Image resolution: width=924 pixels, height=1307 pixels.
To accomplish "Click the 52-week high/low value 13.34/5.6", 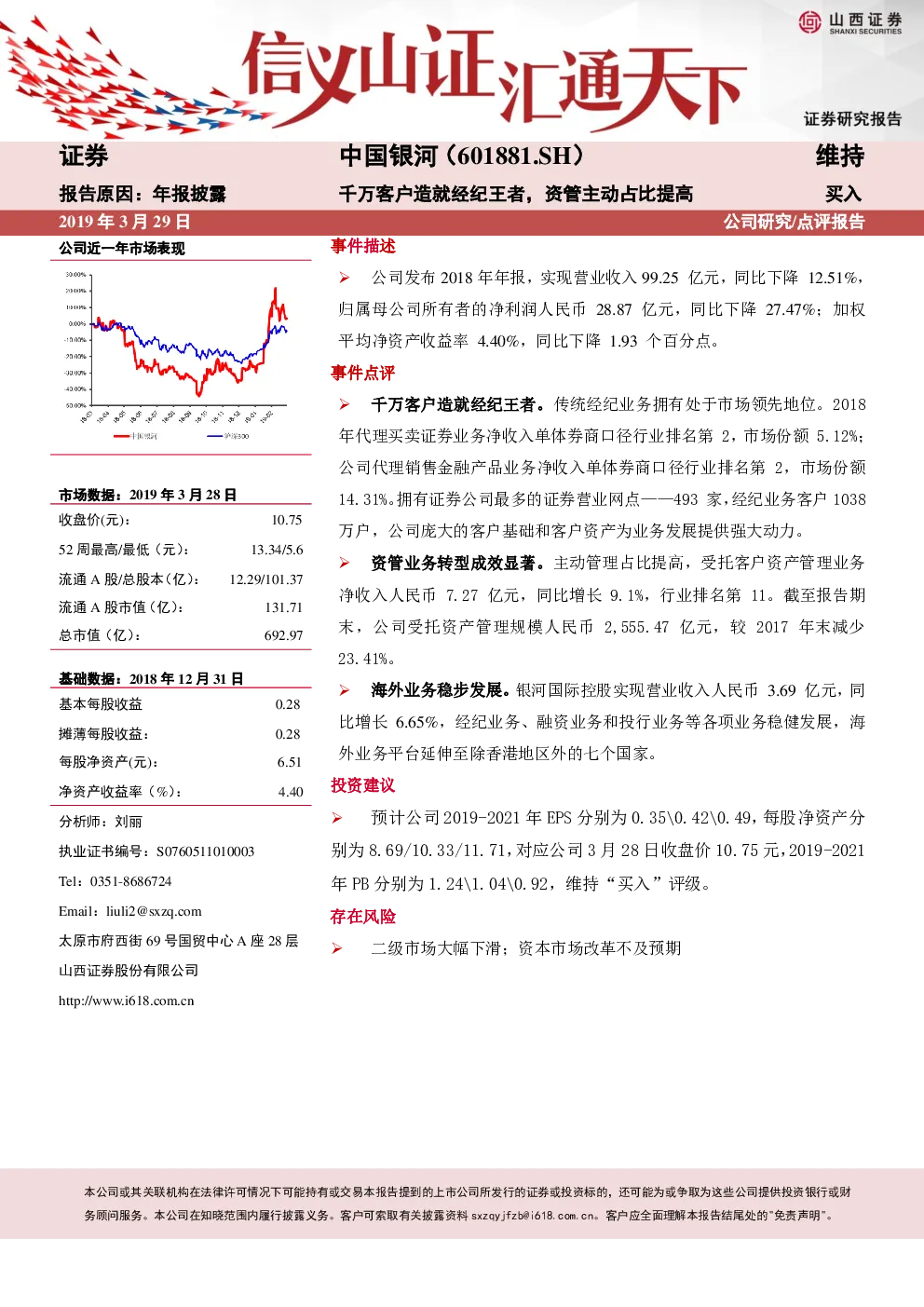I will click(x=277, y=550).
